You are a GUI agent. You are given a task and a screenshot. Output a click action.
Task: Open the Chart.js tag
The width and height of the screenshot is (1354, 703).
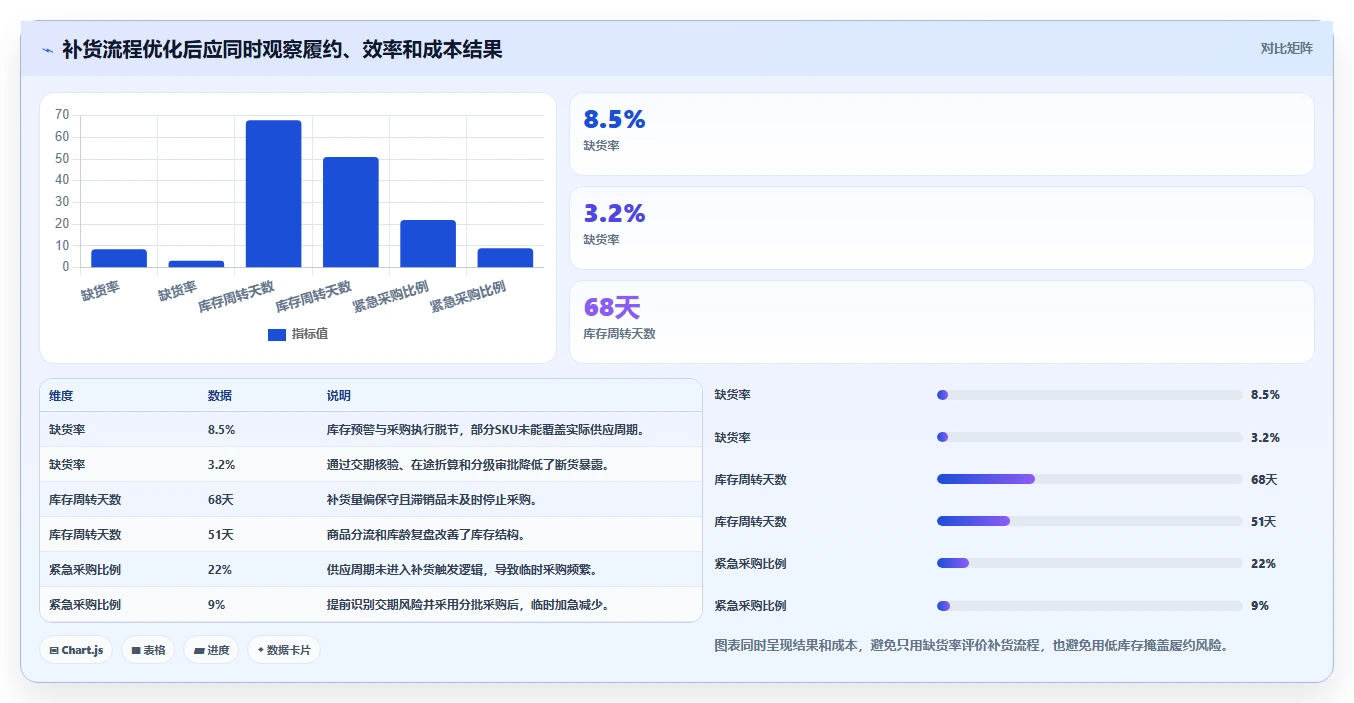click(76, 650)
